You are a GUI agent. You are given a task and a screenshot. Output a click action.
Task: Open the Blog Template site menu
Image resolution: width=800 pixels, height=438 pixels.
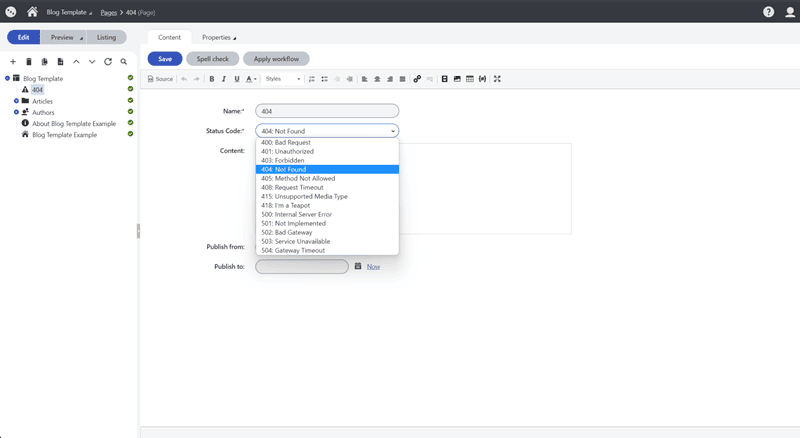(69, 12)
